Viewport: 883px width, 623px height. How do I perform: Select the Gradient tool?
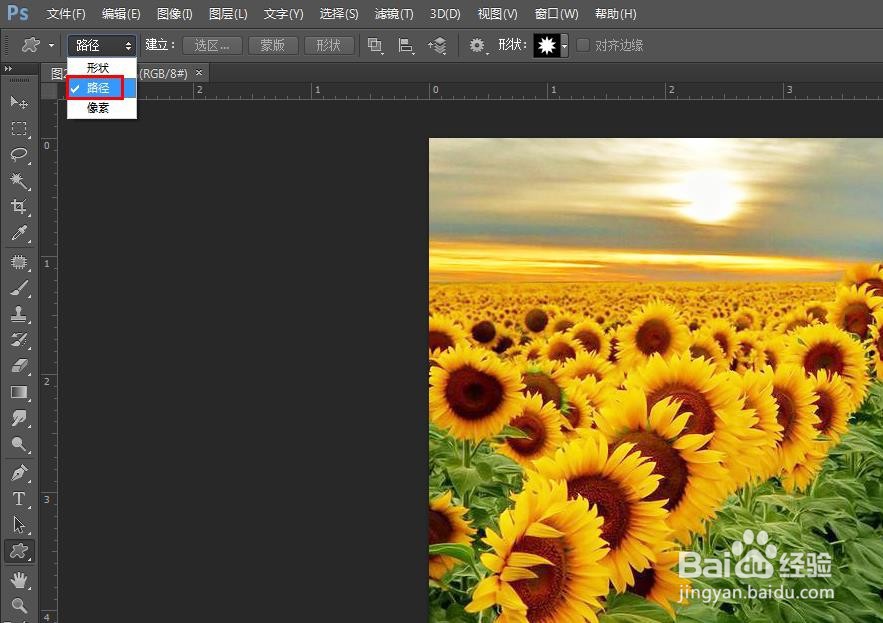point(19,391)
